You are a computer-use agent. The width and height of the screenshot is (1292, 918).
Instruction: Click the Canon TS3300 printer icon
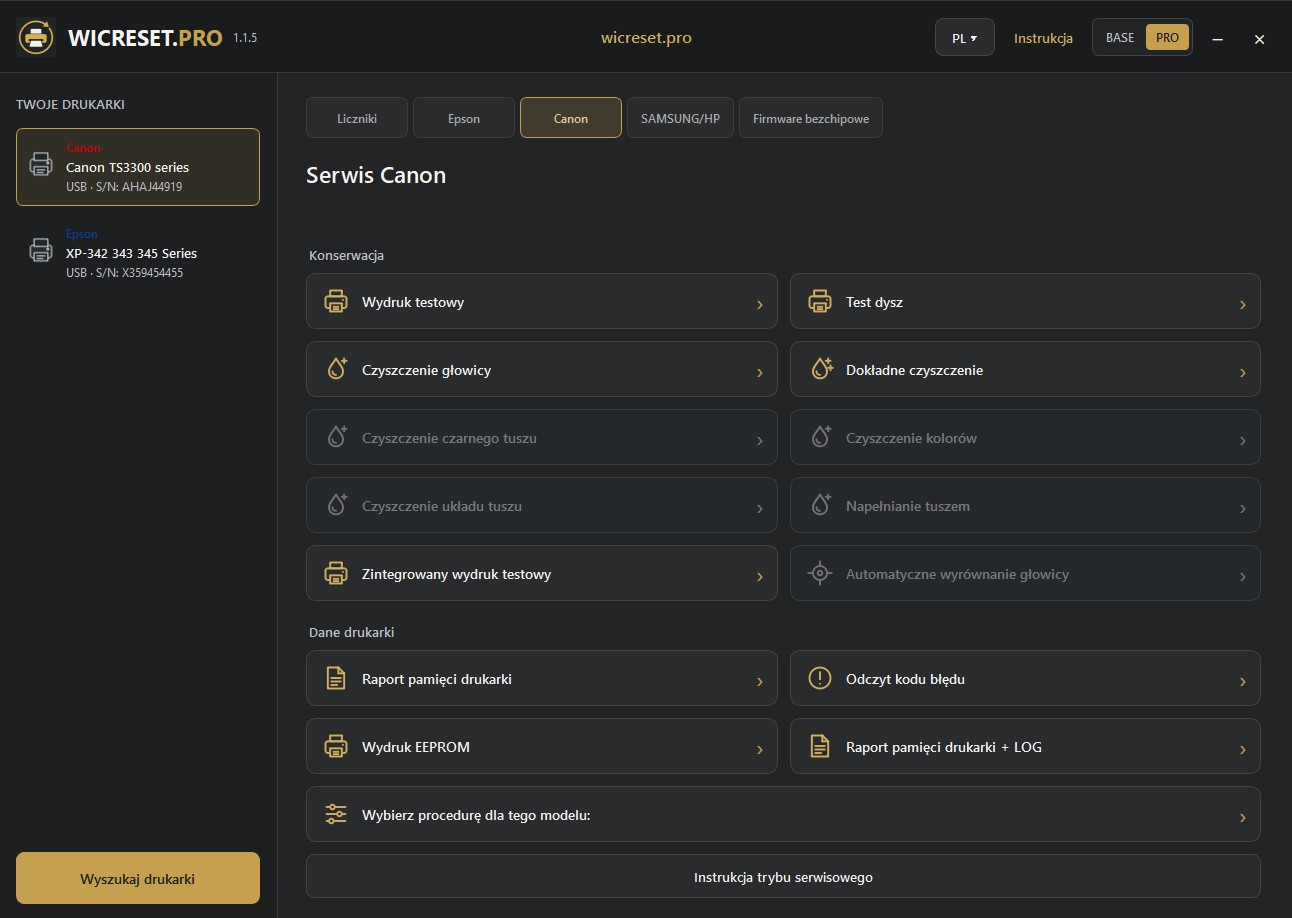click(x=41, y=165)
